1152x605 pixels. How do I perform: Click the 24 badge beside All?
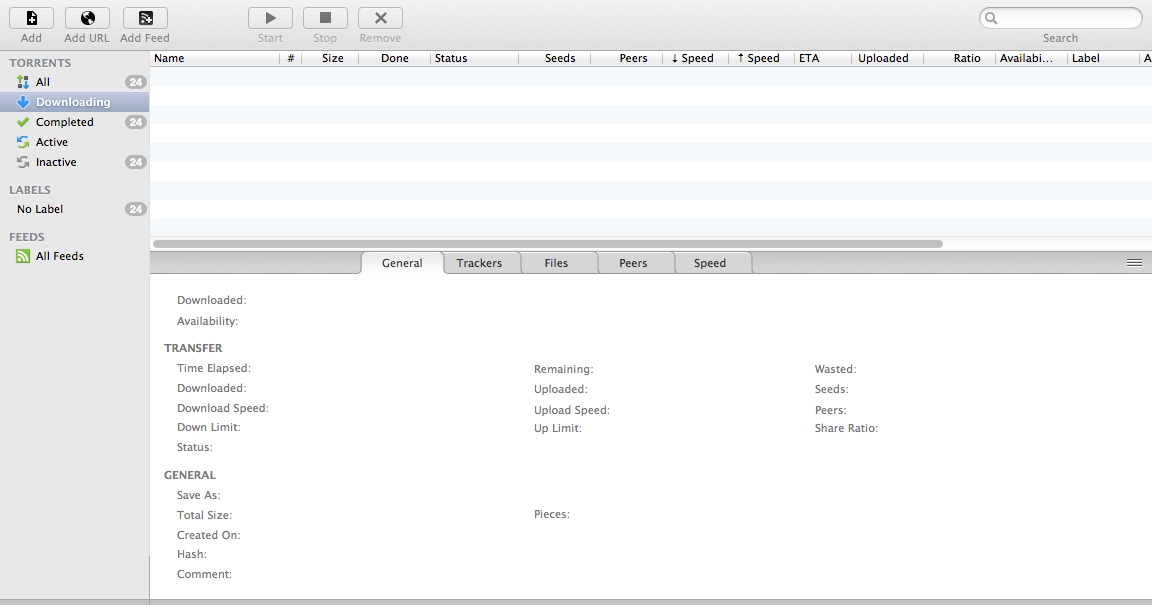[135, 82]
